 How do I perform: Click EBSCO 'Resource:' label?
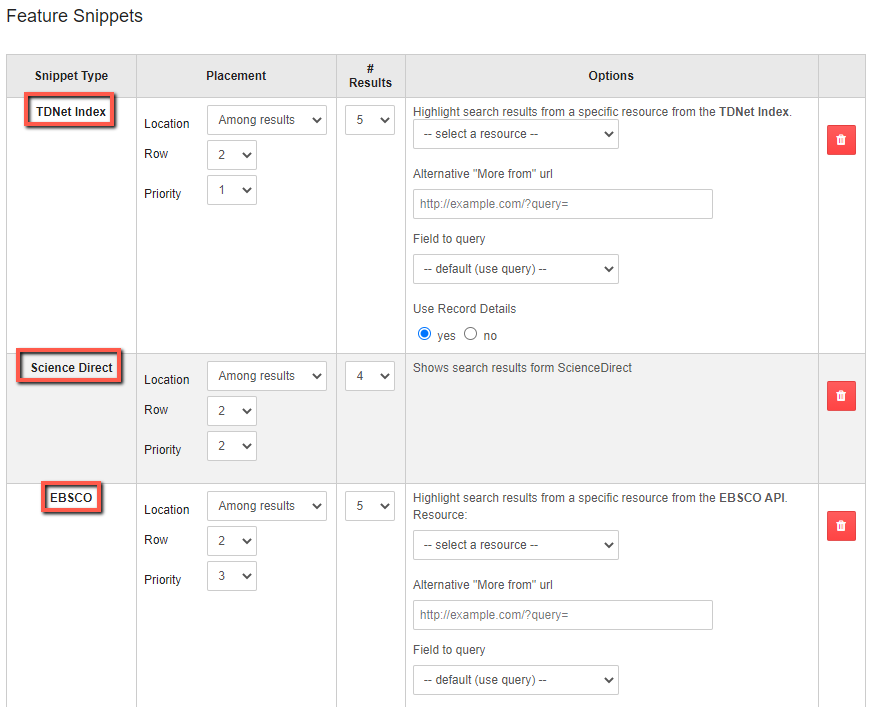click(x=440, y=515)
